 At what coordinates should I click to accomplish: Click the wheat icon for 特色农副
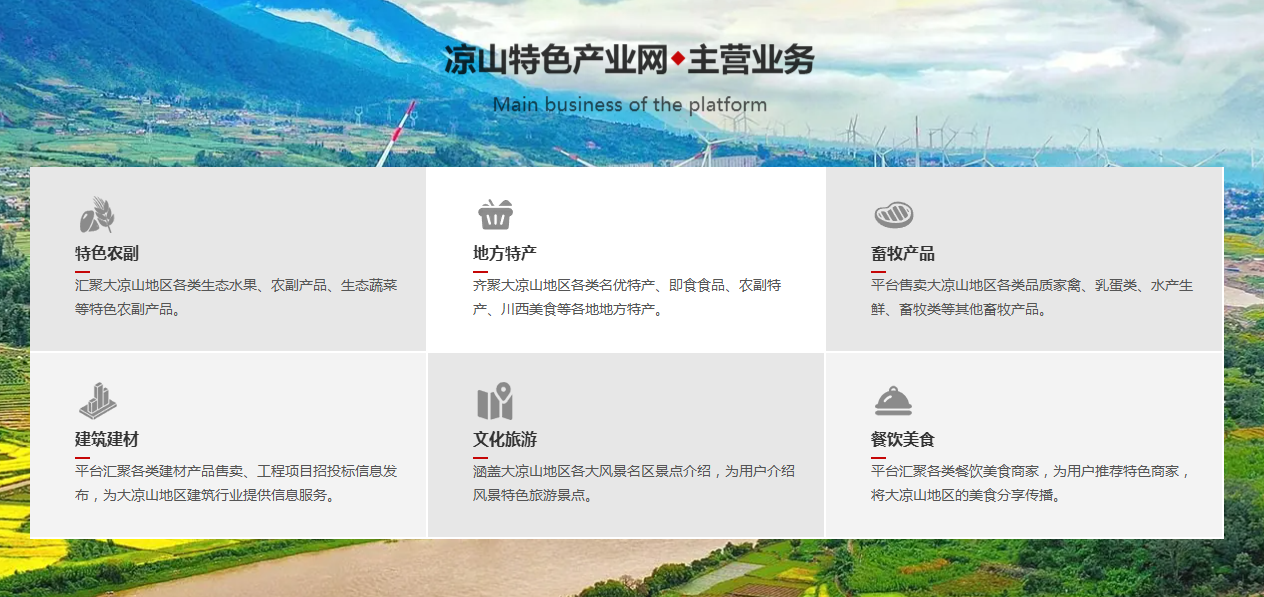[x=97, y=215]
